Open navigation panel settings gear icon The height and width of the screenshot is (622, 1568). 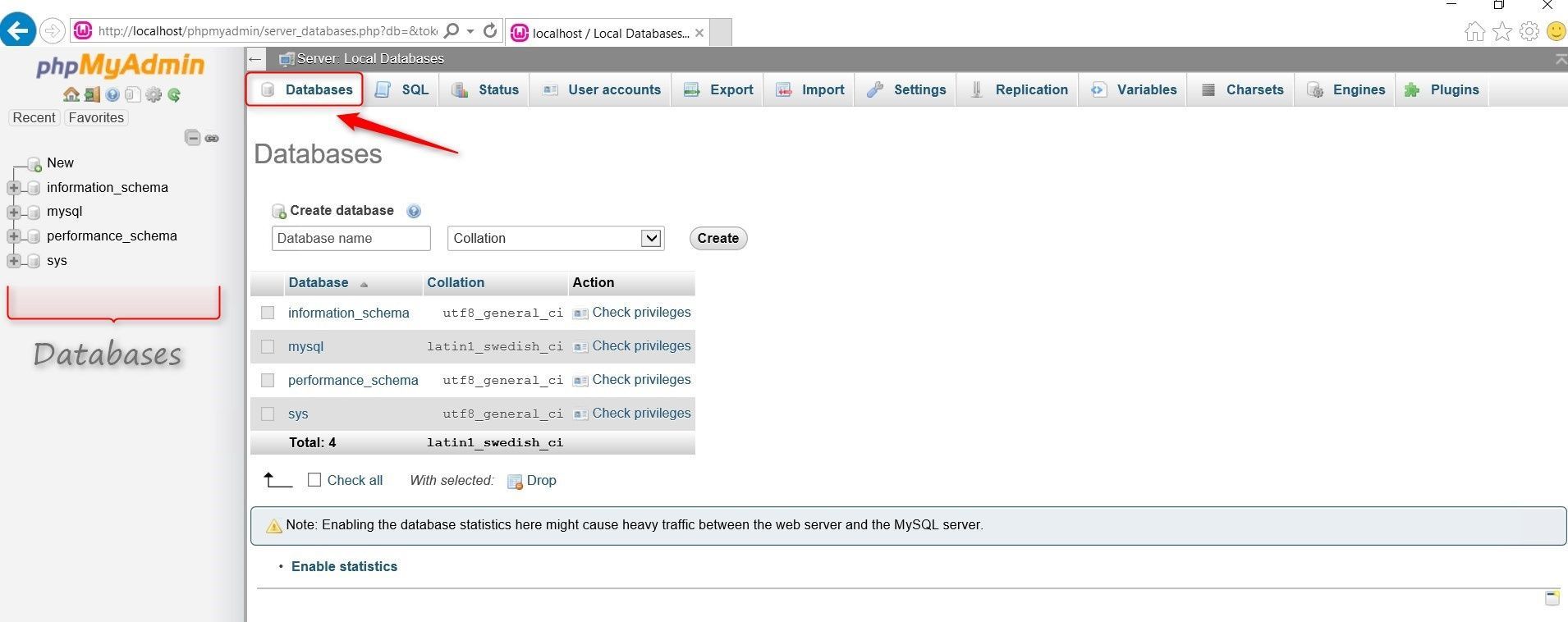click(154, 94)
